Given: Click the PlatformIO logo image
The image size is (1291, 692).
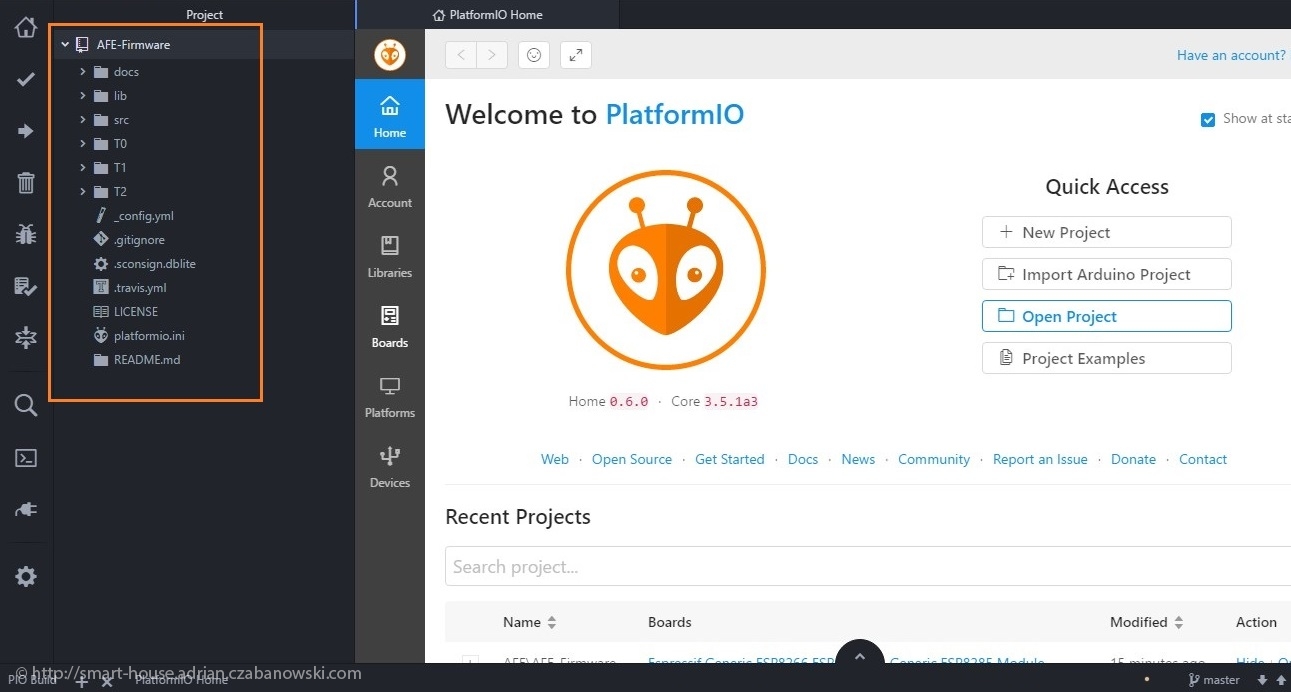Looking at the screenshot, I should [x=666, y=270].
